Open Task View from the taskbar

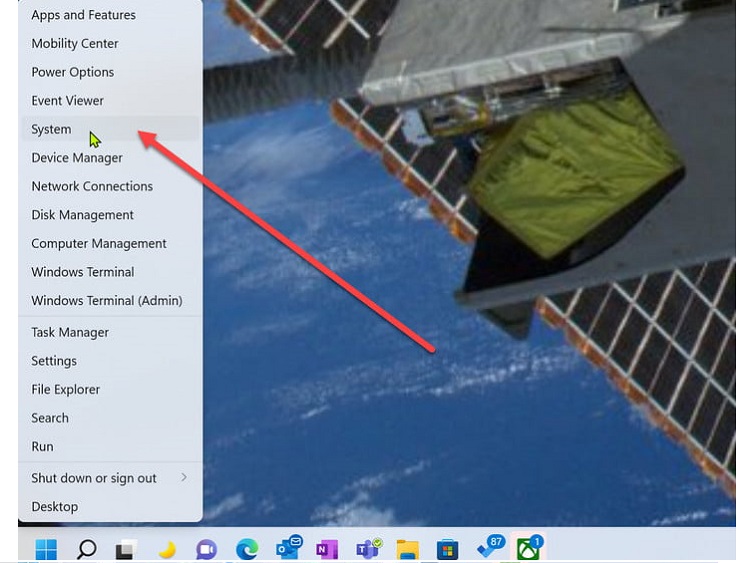tap(126, 549)
